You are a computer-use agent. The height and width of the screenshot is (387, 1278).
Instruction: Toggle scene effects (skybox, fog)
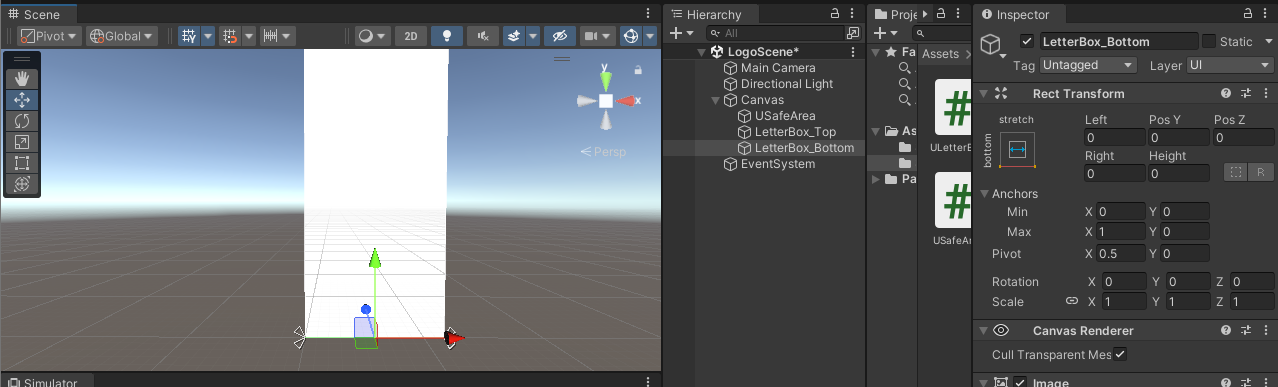pyautogui.click(x=514, y=35)
